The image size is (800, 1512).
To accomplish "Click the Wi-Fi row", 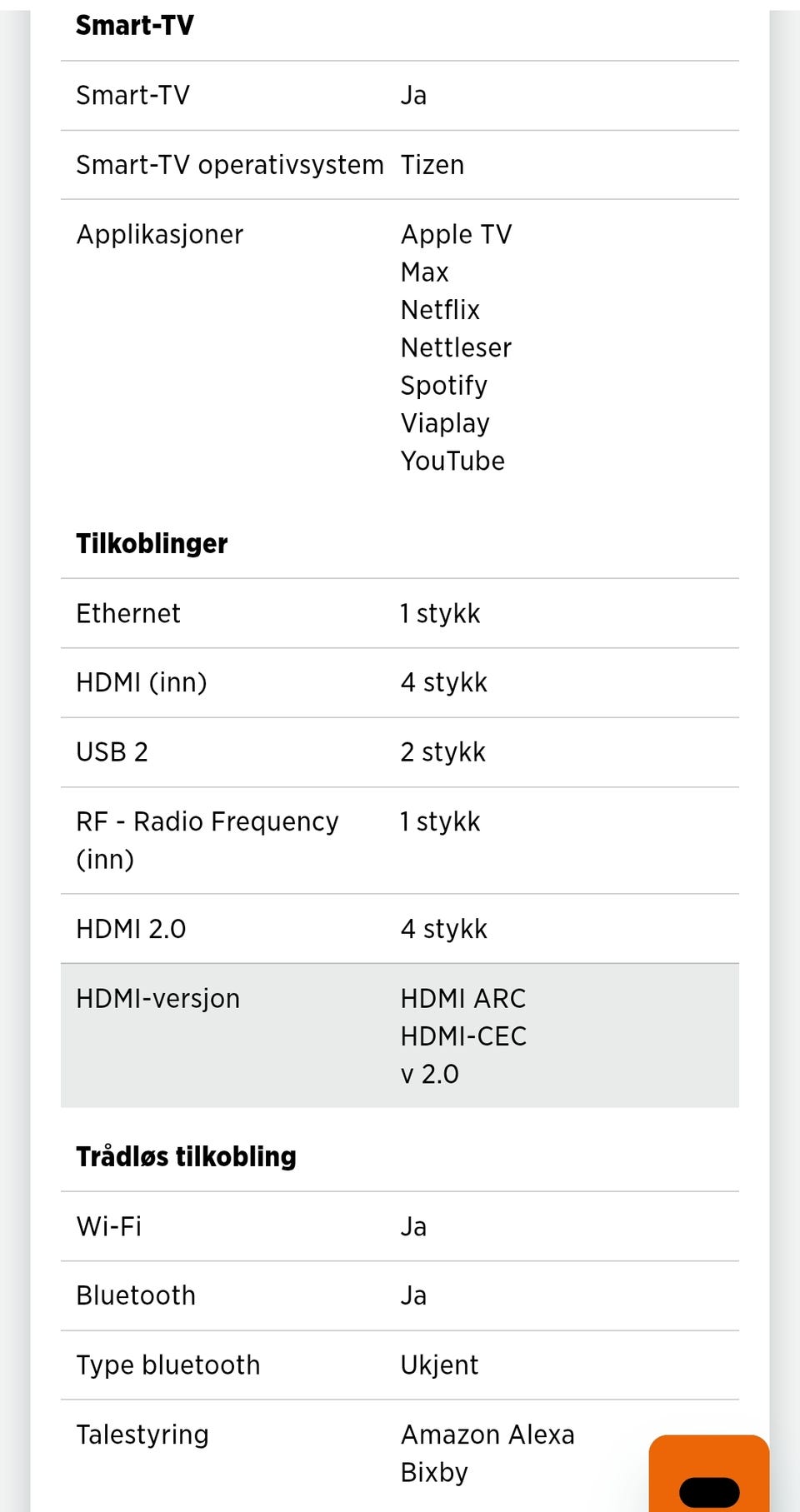I will pyautogui.click(x=400, y=1226).
